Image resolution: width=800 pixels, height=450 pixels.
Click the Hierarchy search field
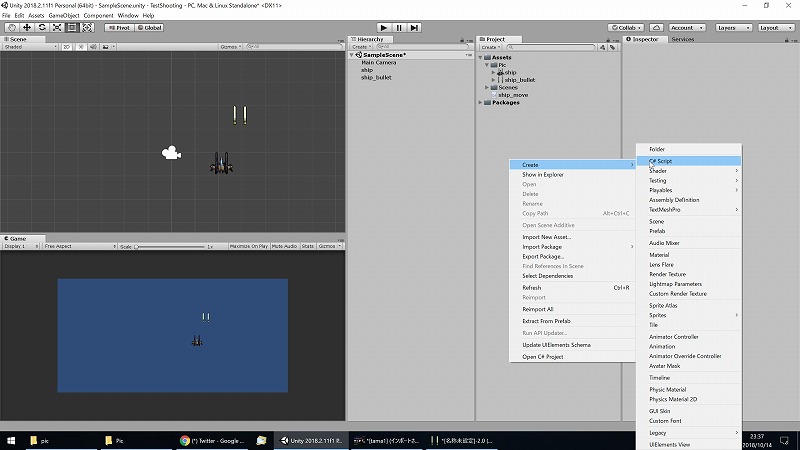(421, 46)
